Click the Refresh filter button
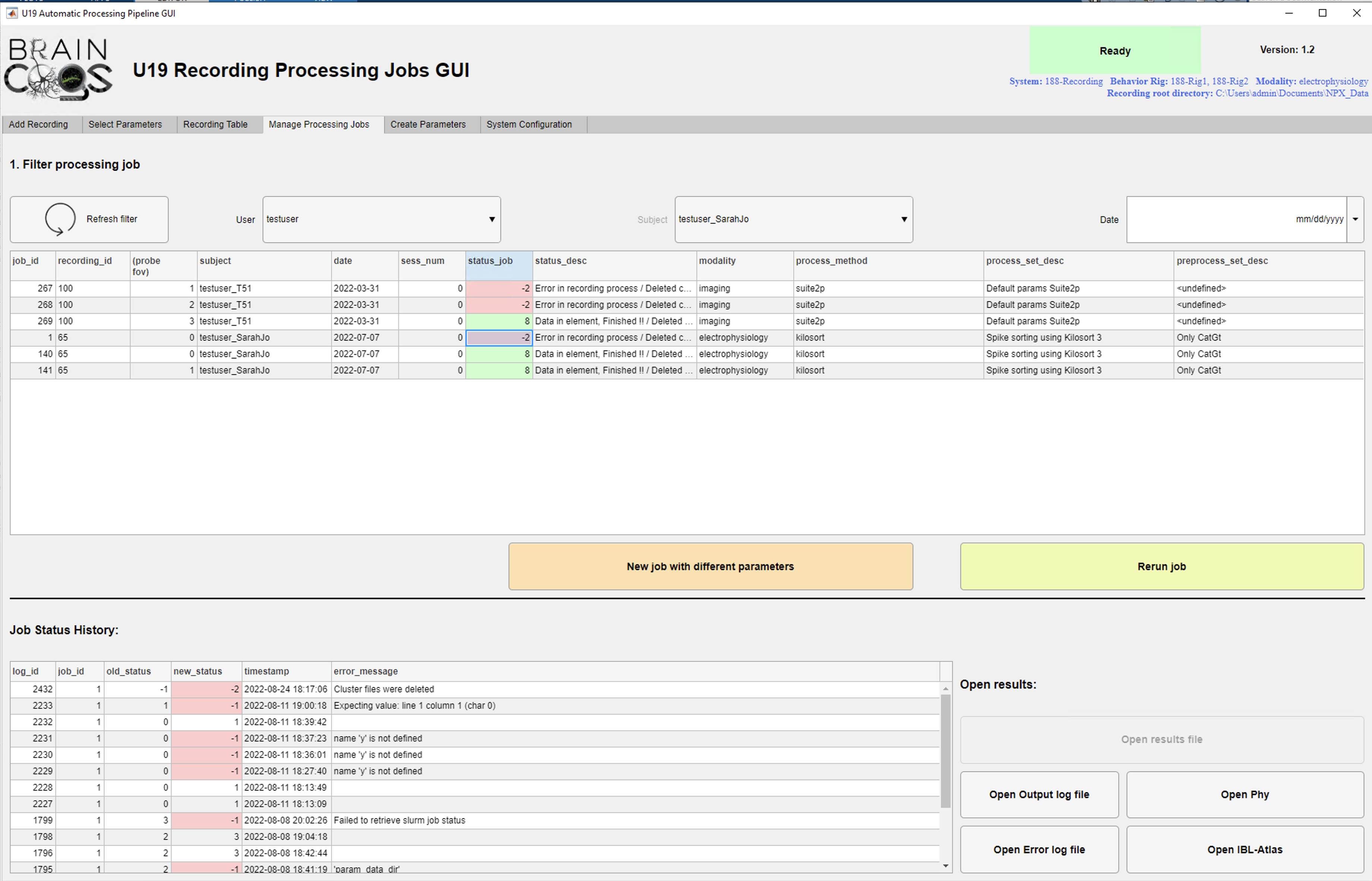This screenshot has height=881, width=1372. click(89, 220)
